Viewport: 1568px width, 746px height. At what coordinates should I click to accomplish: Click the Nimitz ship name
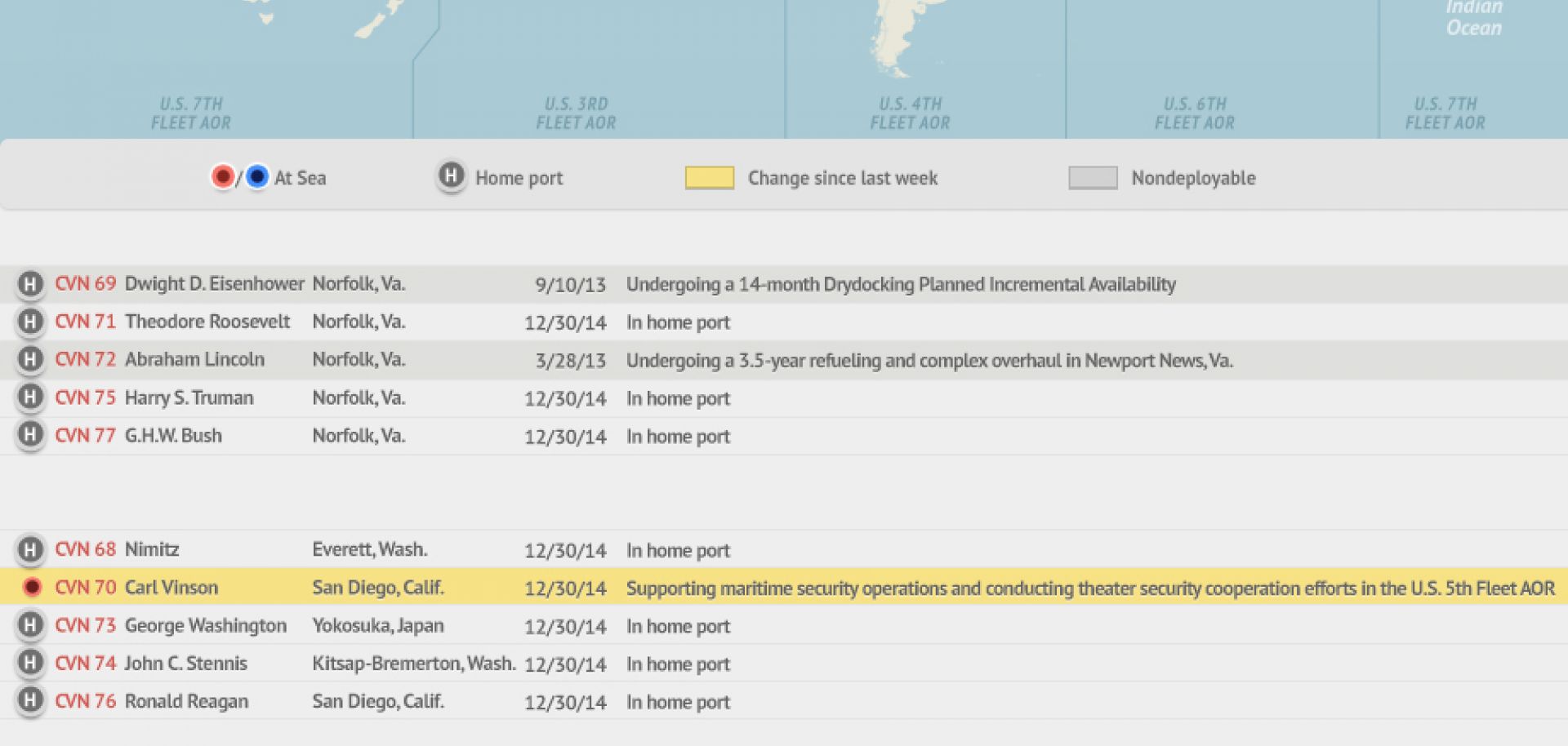pyautogui.click(x=152, y=549)
